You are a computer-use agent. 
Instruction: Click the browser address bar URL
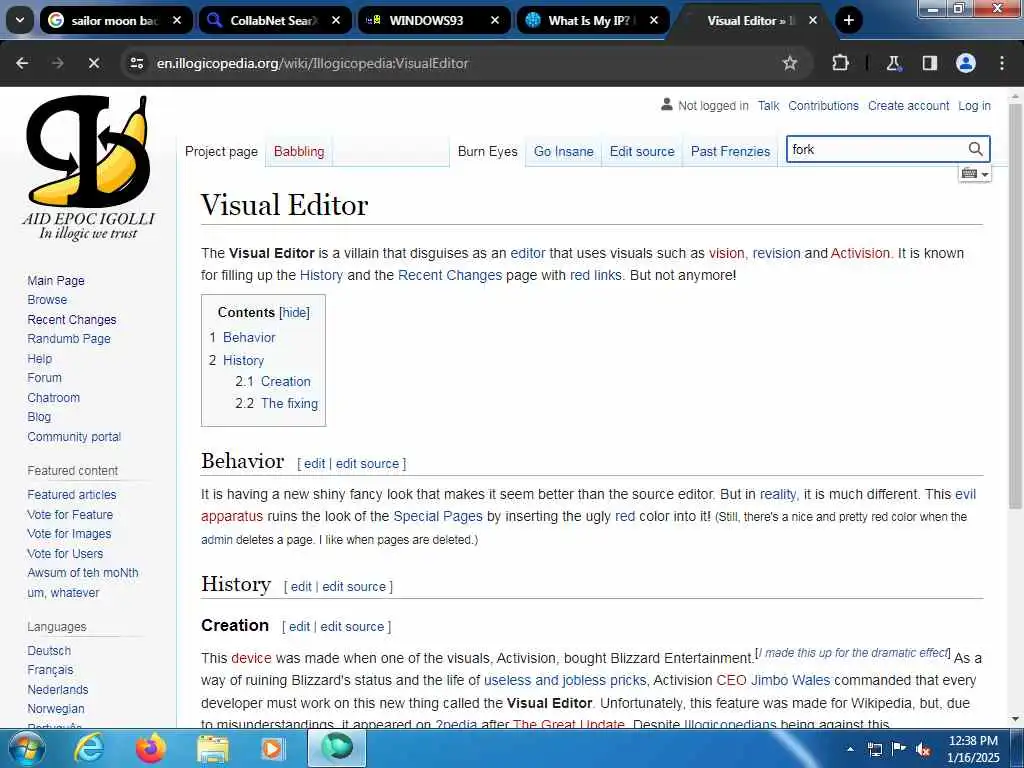coord(312,63)
